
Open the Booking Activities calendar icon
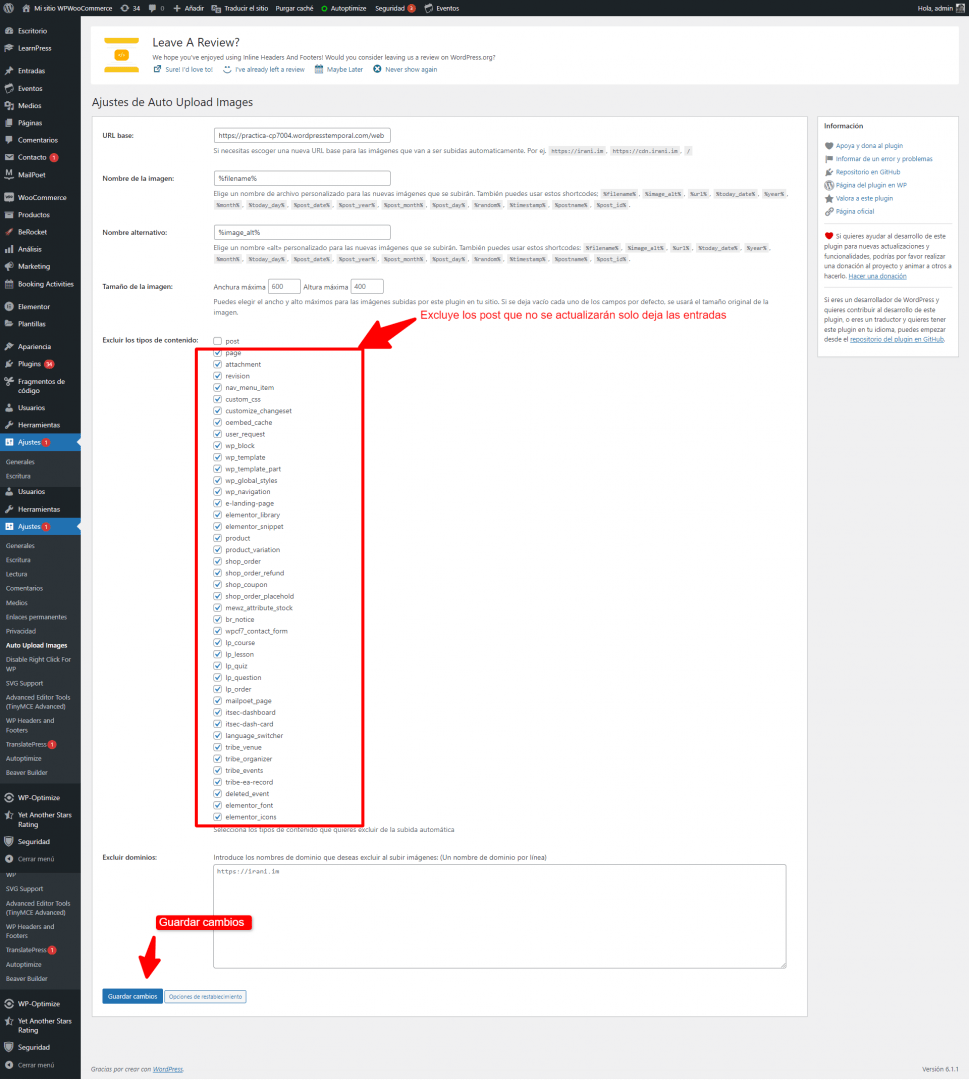pos(9,284)
